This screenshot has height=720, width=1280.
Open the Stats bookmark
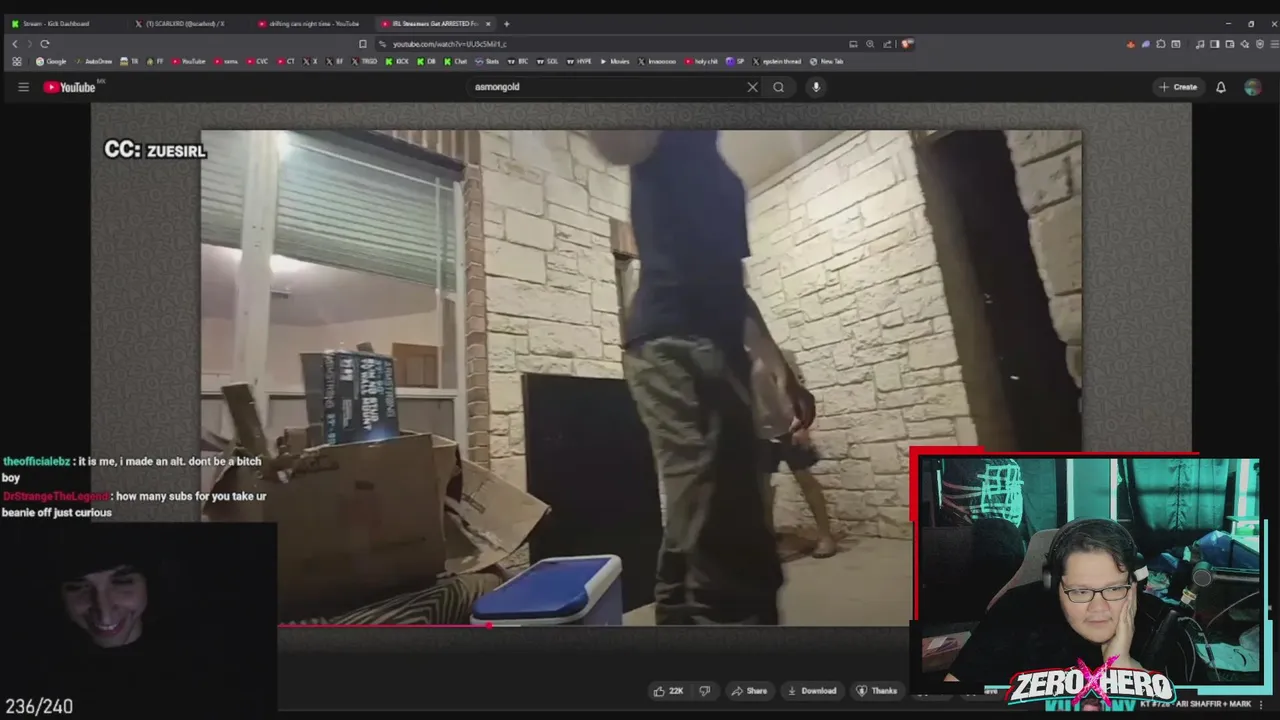[486, 61]
